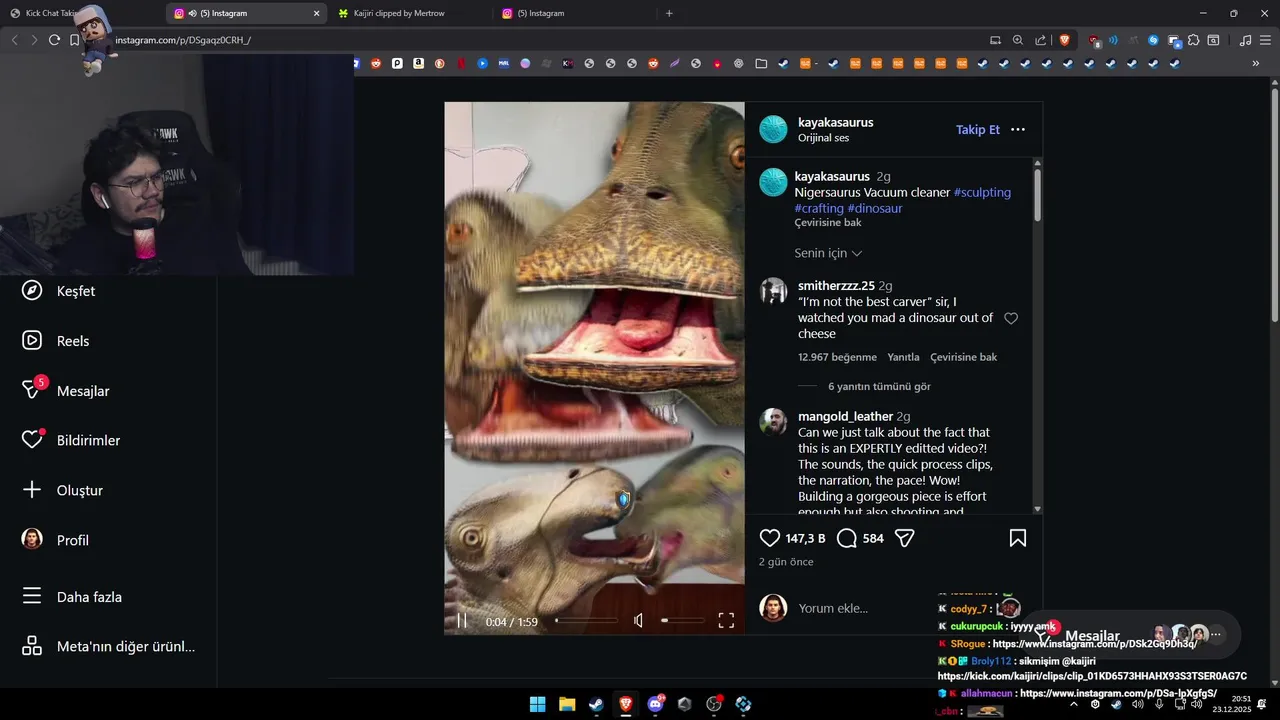
Task: Click the browser back arrow
Action: 14,40
